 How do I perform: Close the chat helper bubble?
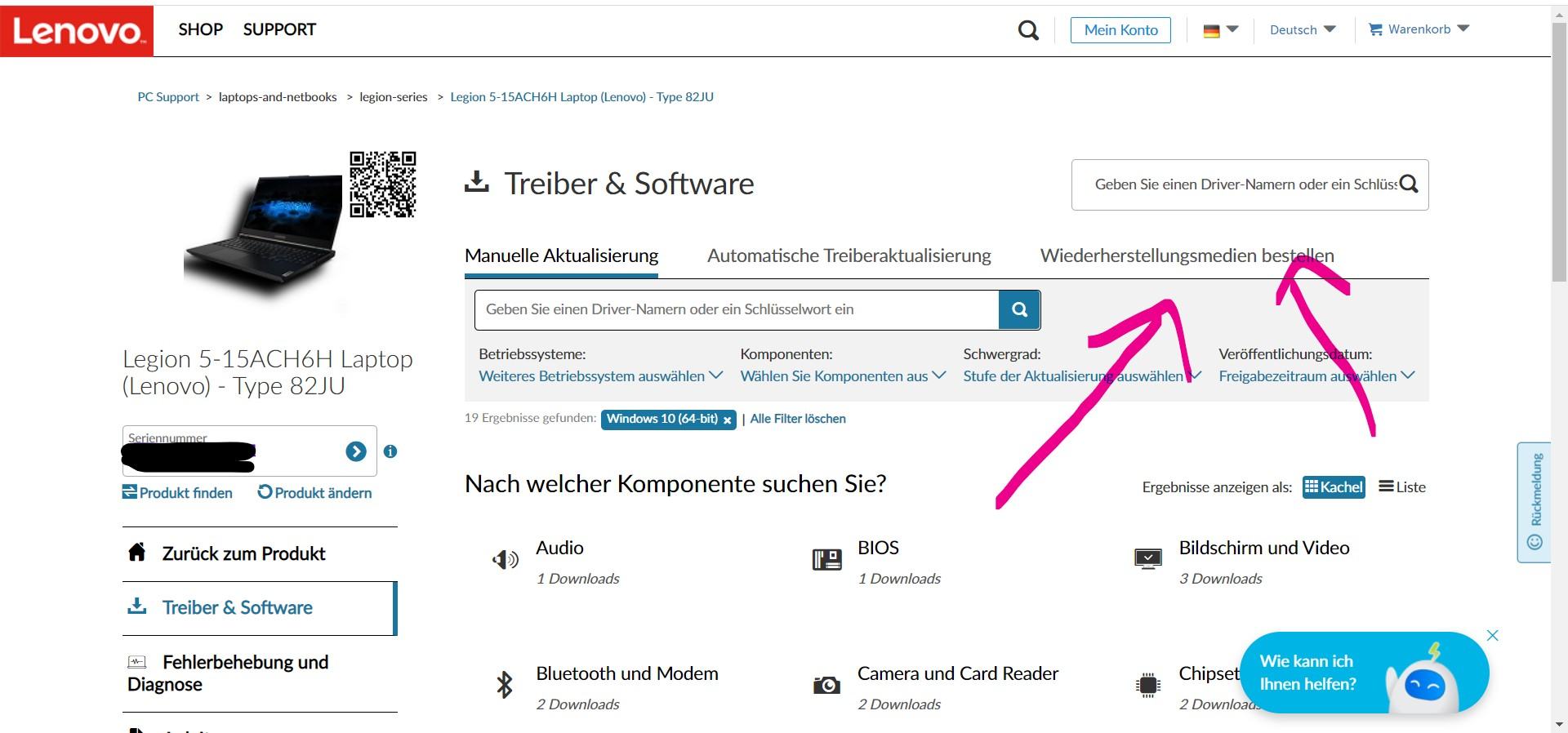[x=1492, y=636]
